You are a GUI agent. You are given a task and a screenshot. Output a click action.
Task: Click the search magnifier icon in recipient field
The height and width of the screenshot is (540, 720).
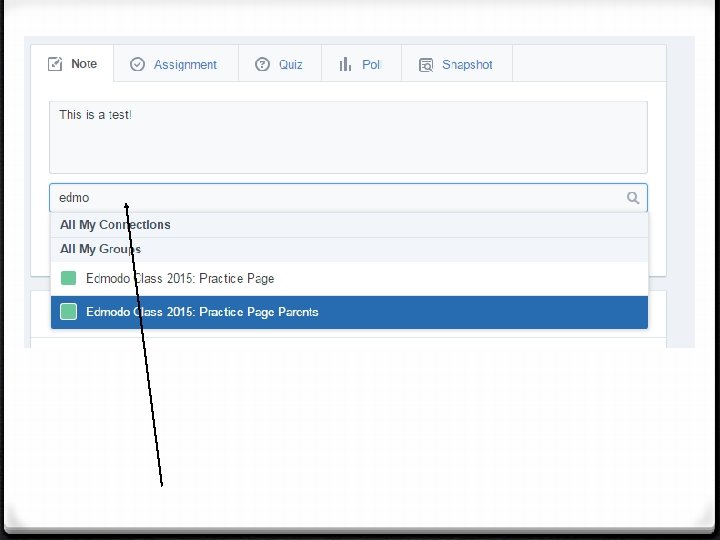(633, 197)
